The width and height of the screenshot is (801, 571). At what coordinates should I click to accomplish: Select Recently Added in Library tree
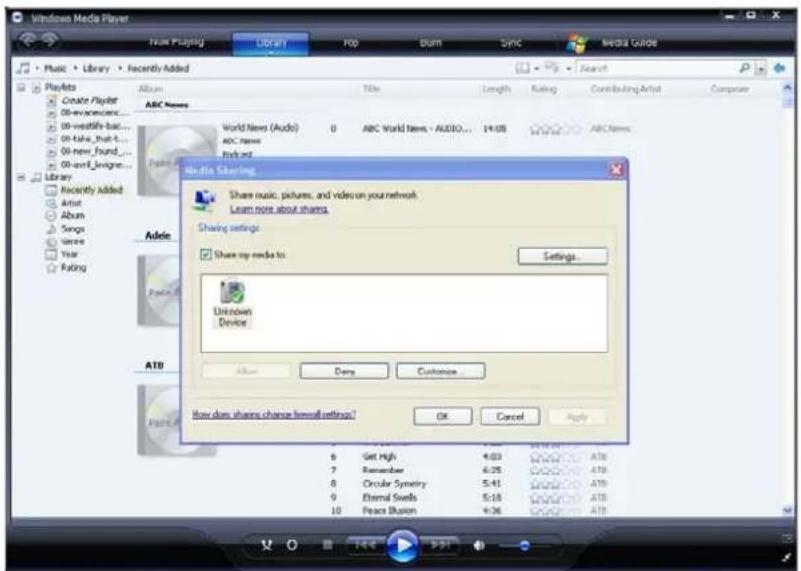click(x=92, y=190)
